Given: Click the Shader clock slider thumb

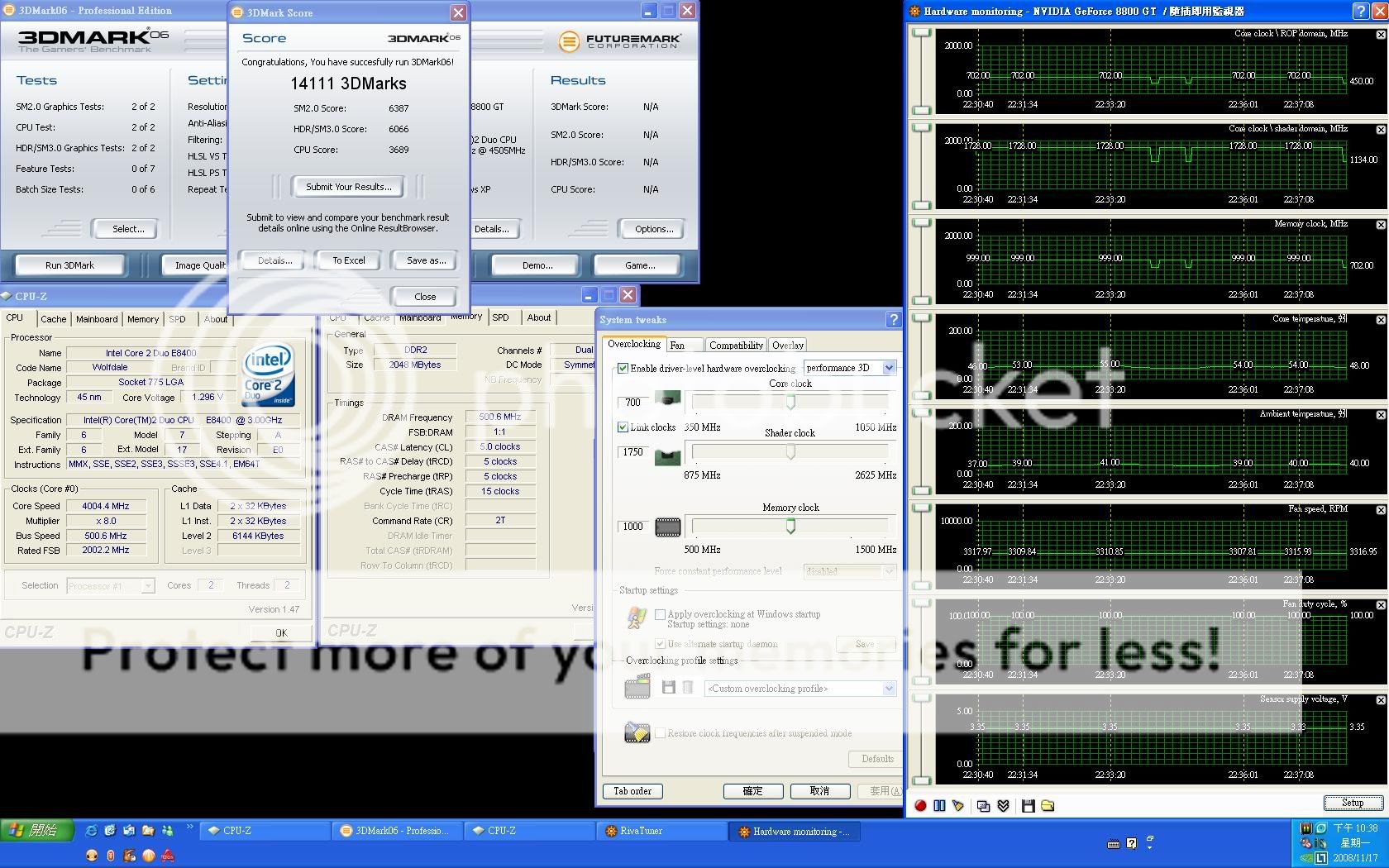Looking at the screenshot, I should [790, 451].
